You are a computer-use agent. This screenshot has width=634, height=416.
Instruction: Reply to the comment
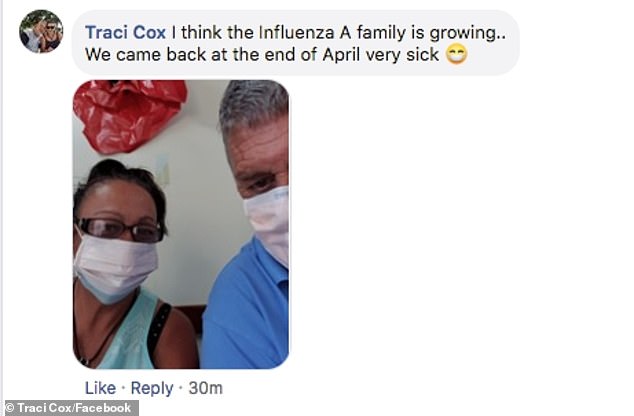click(152, 388)
